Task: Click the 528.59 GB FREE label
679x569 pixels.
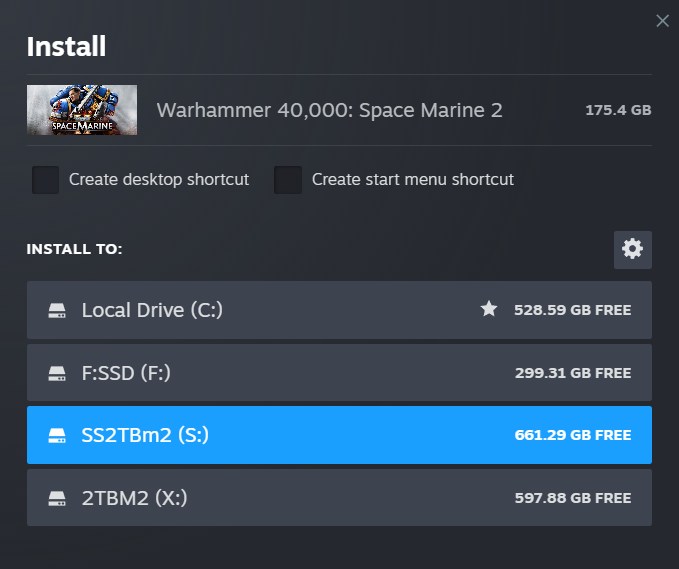Action: click(x=572, y=310)
